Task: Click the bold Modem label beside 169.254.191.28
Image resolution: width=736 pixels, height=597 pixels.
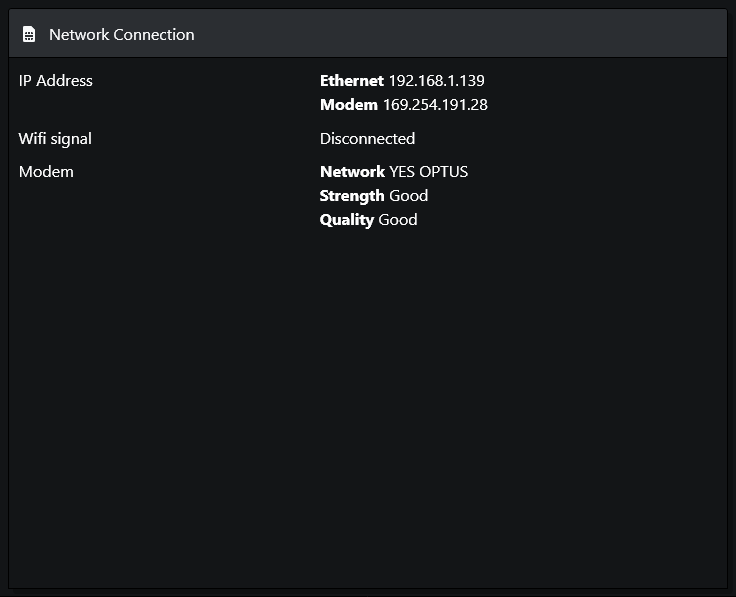Action: (349, 105)
